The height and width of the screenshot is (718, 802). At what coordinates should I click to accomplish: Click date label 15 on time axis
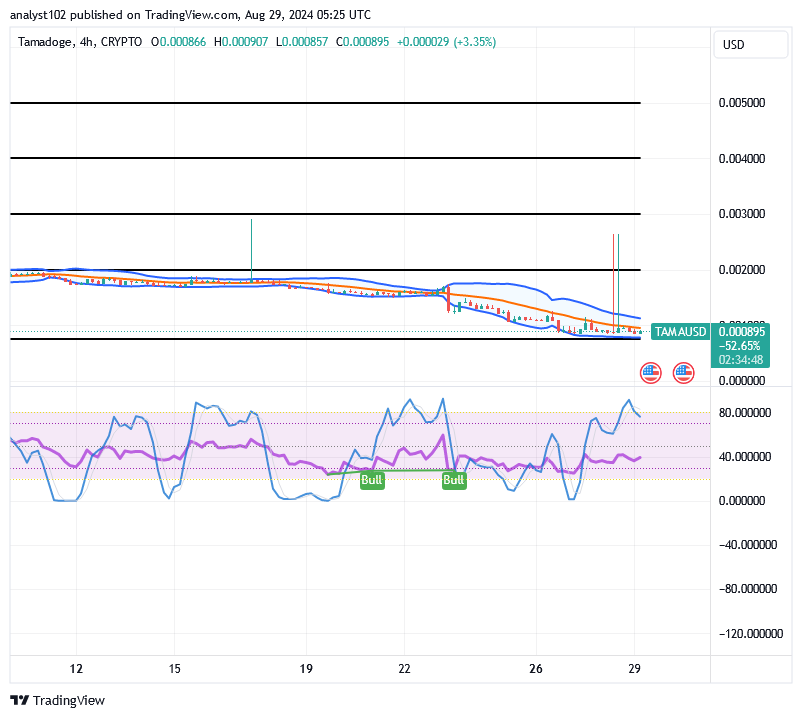174,669
